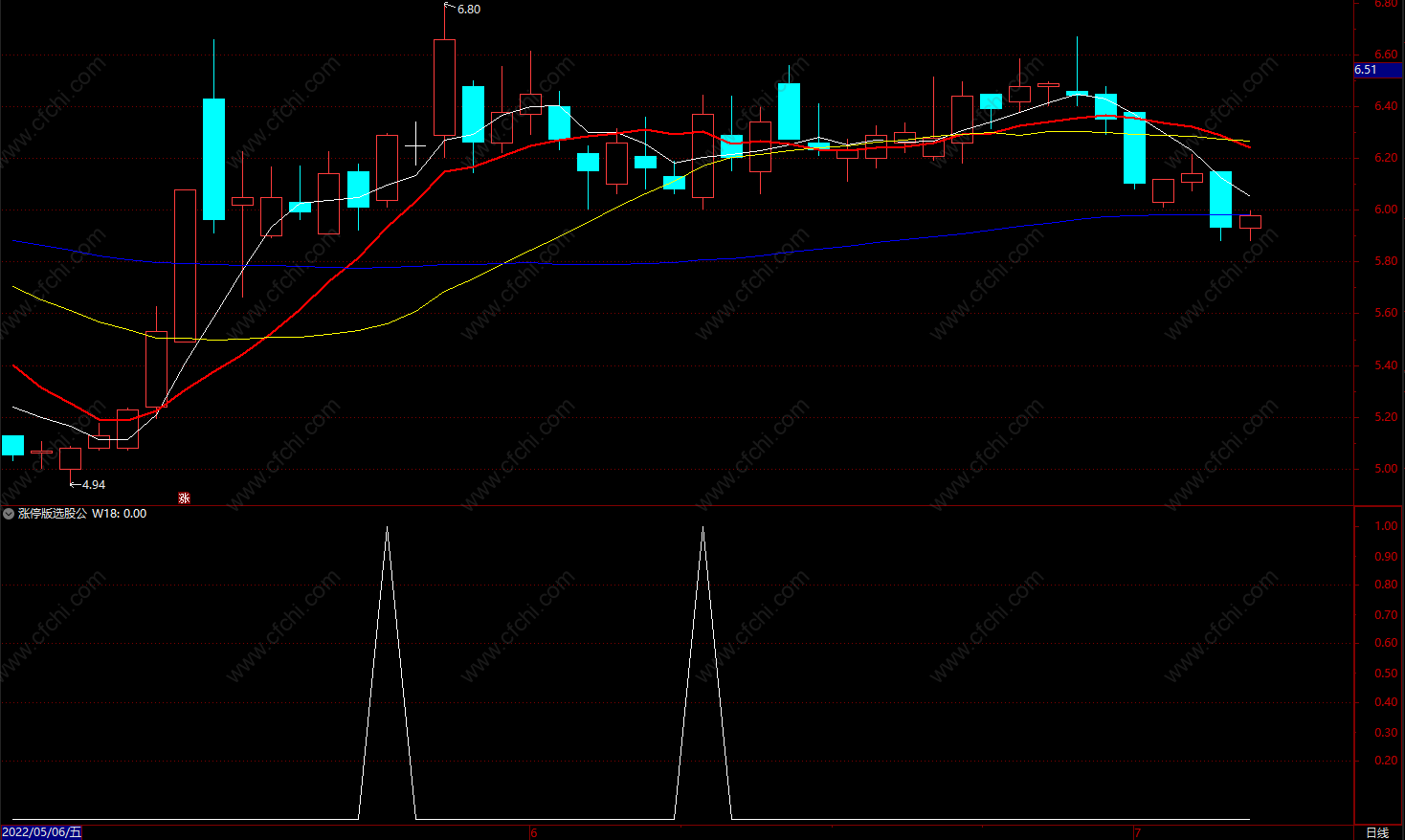This screenshot has height=840, width=1405.
Task: Click the 0.40 indicator axis label
Action: tap(1386, 702)
